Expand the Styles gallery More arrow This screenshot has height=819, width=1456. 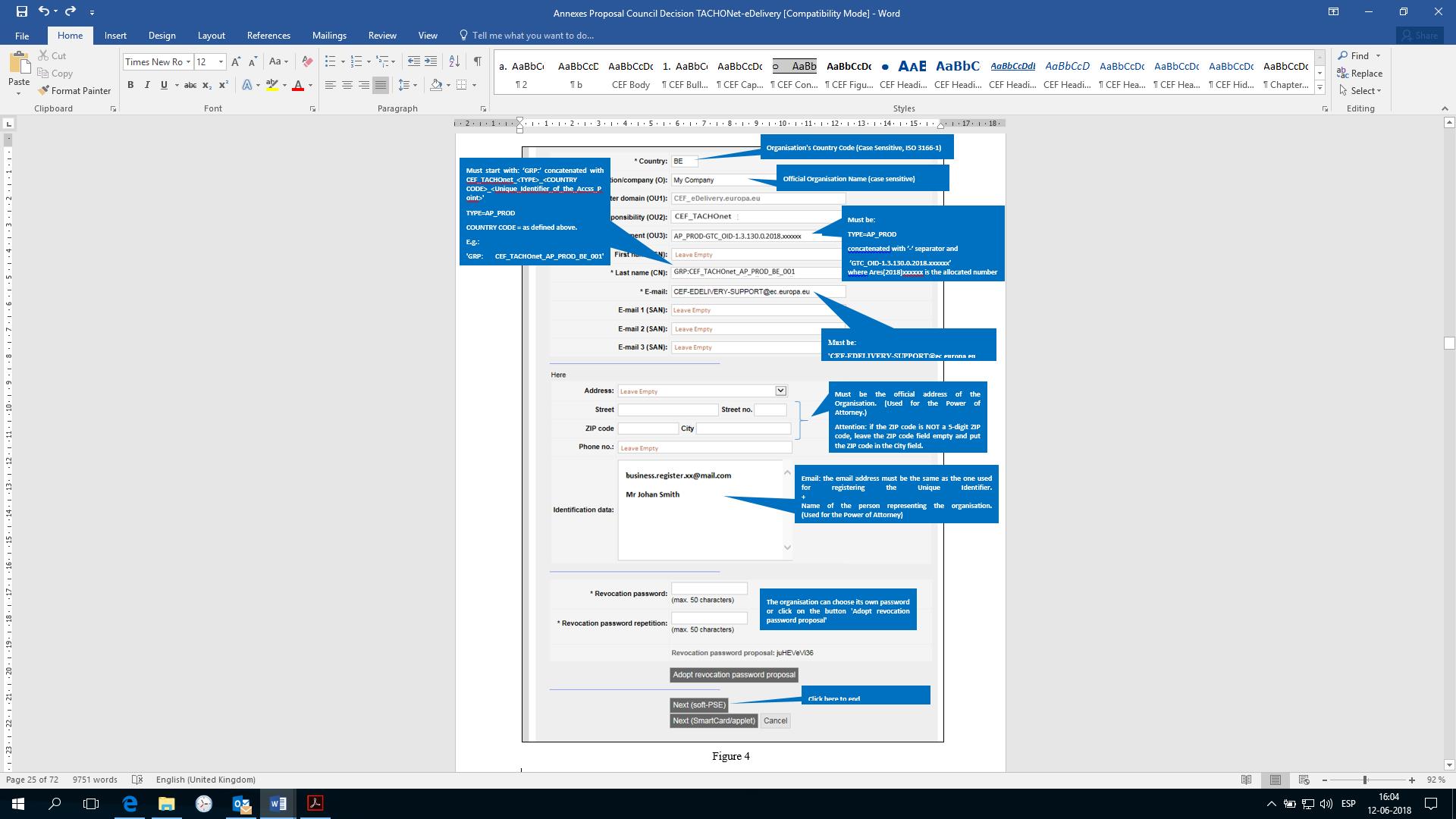pos(1319,89)
